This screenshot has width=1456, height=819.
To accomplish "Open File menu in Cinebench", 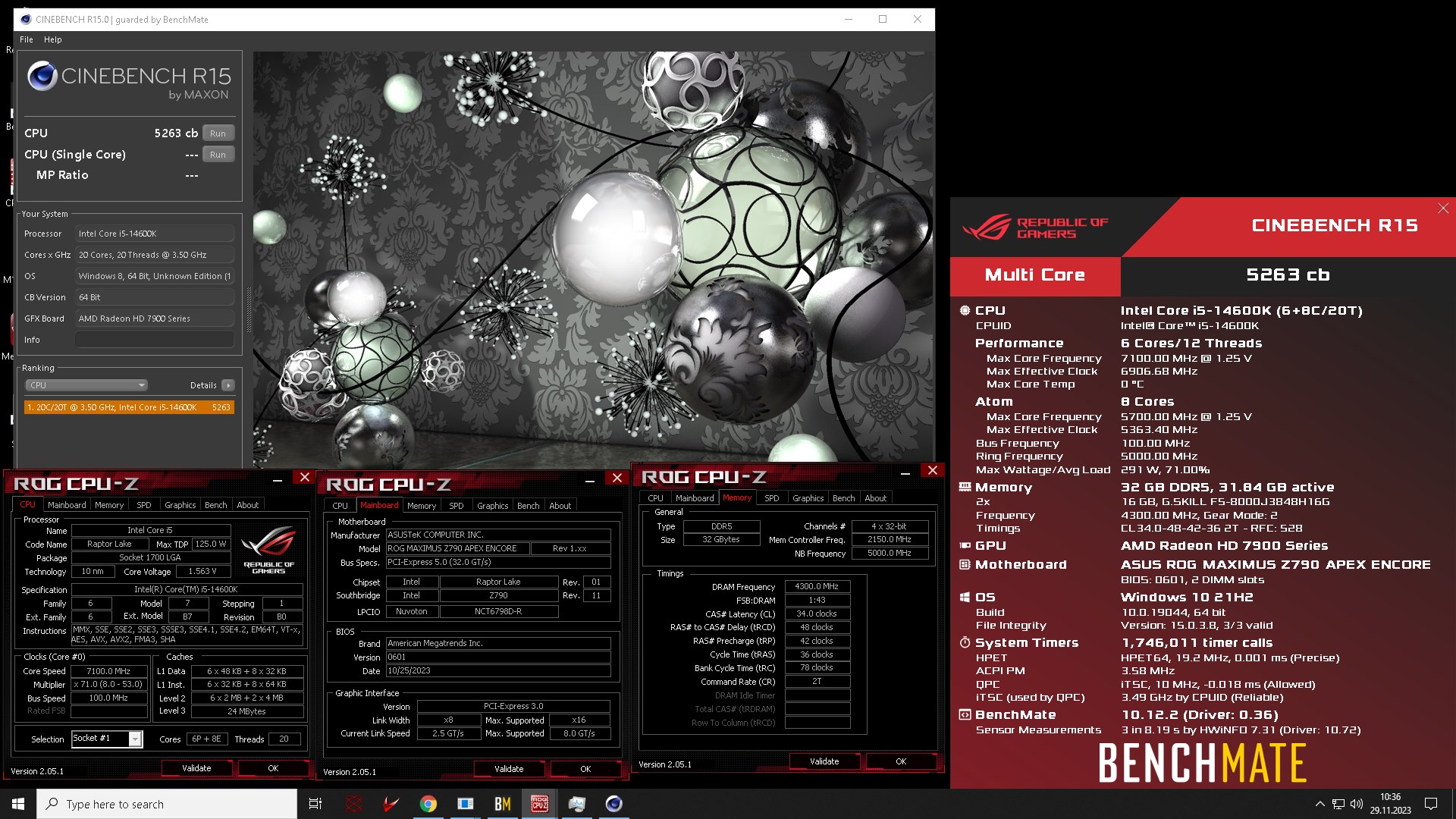I will click(27, 39).
